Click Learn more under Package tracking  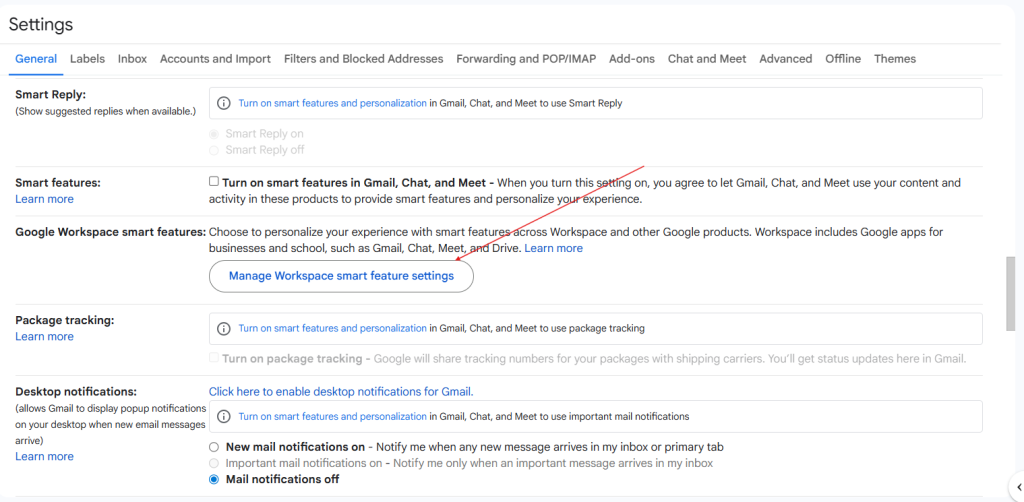44,337
